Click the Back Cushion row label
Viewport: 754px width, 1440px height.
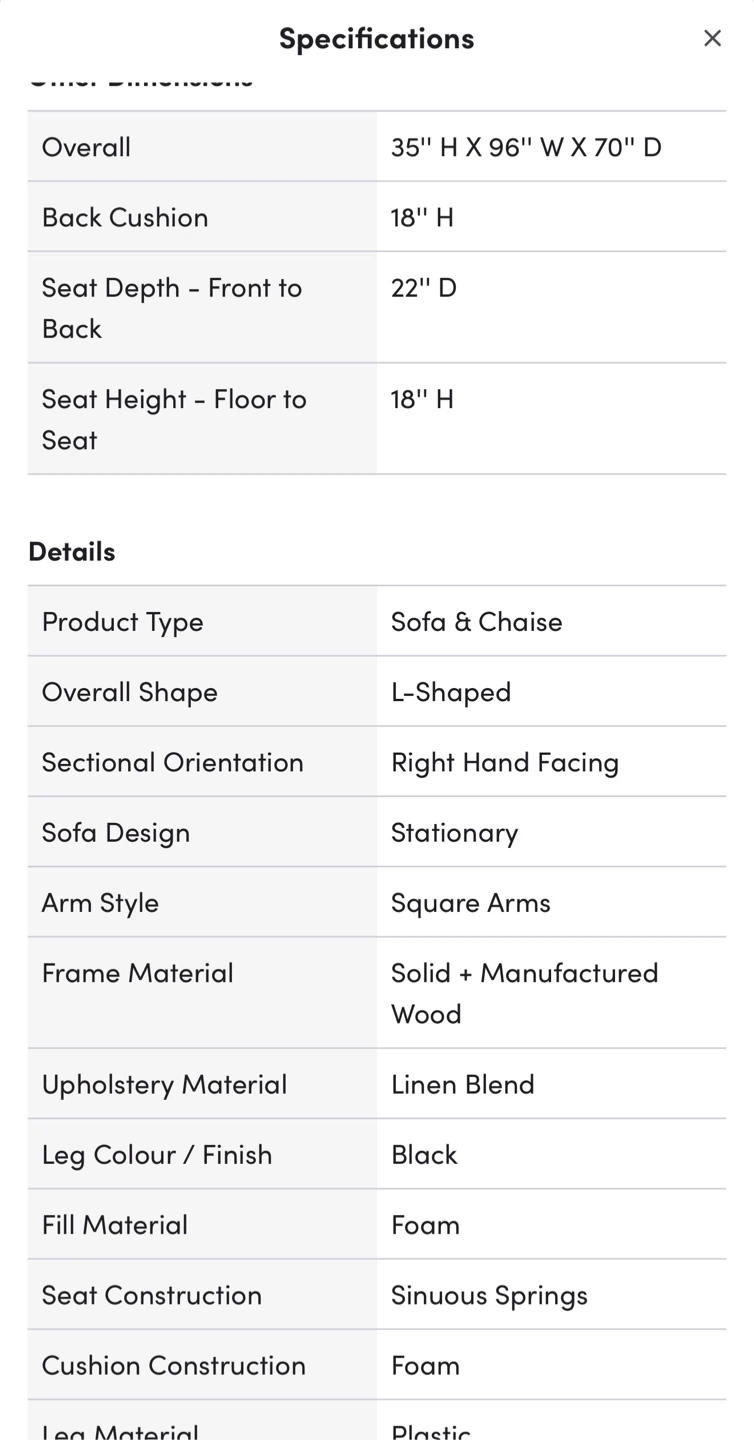click(125, 217)
